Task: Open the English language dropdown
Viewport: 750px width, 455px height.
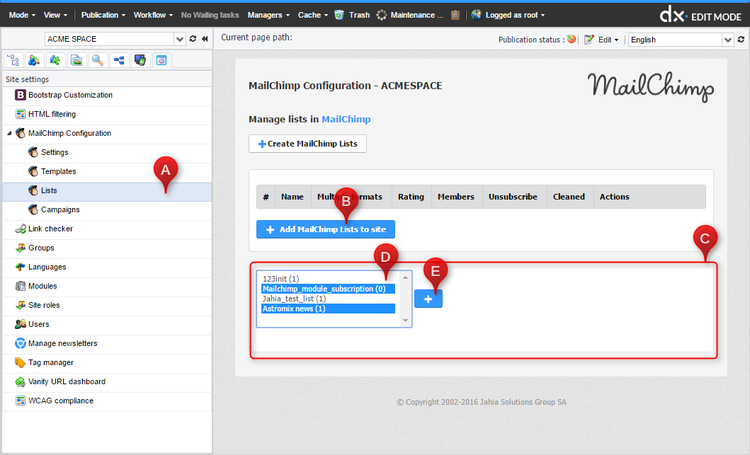Action: point(728,40)
